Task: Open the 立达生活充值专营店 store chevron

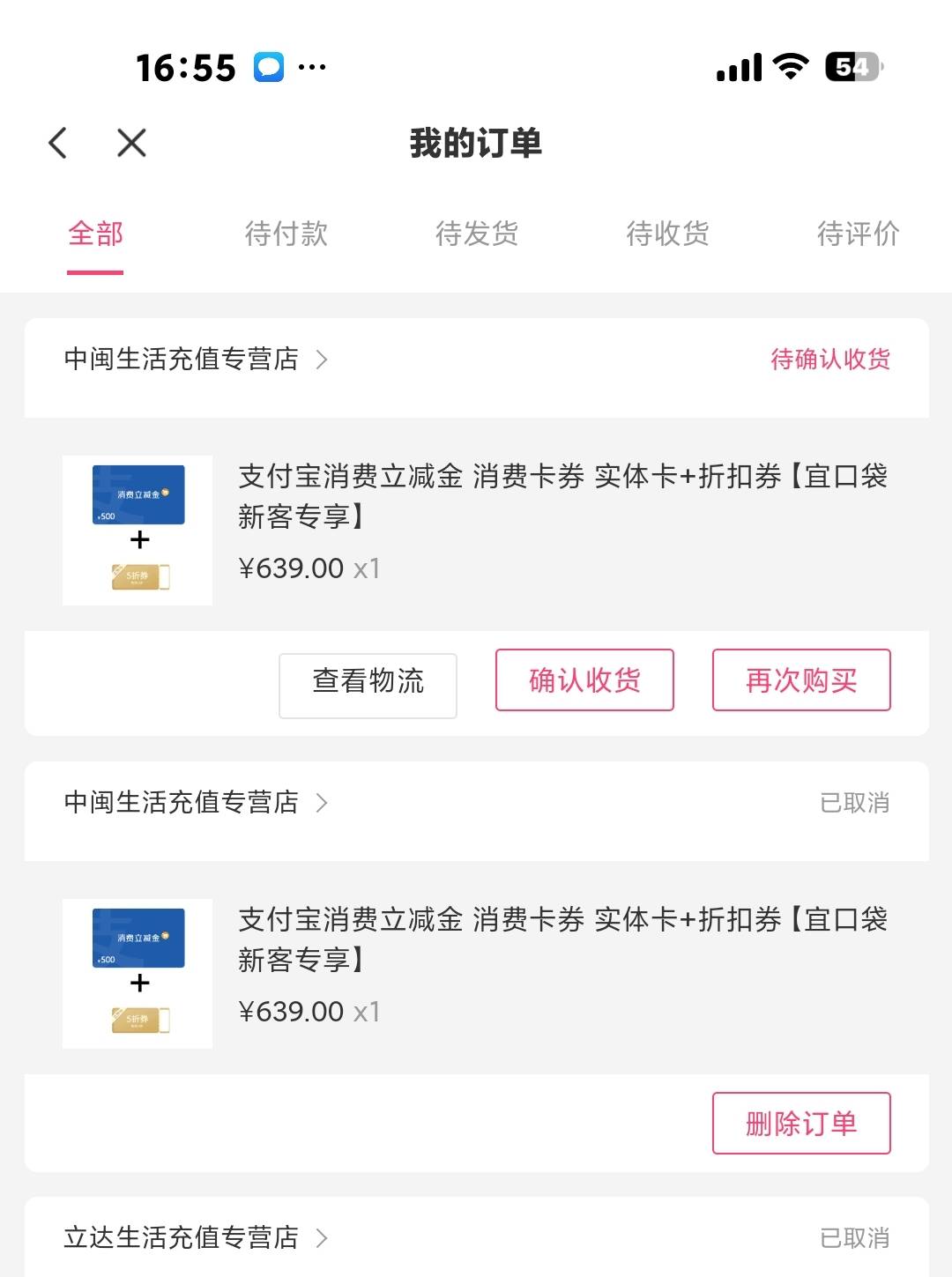Action: coord(322,1238)
